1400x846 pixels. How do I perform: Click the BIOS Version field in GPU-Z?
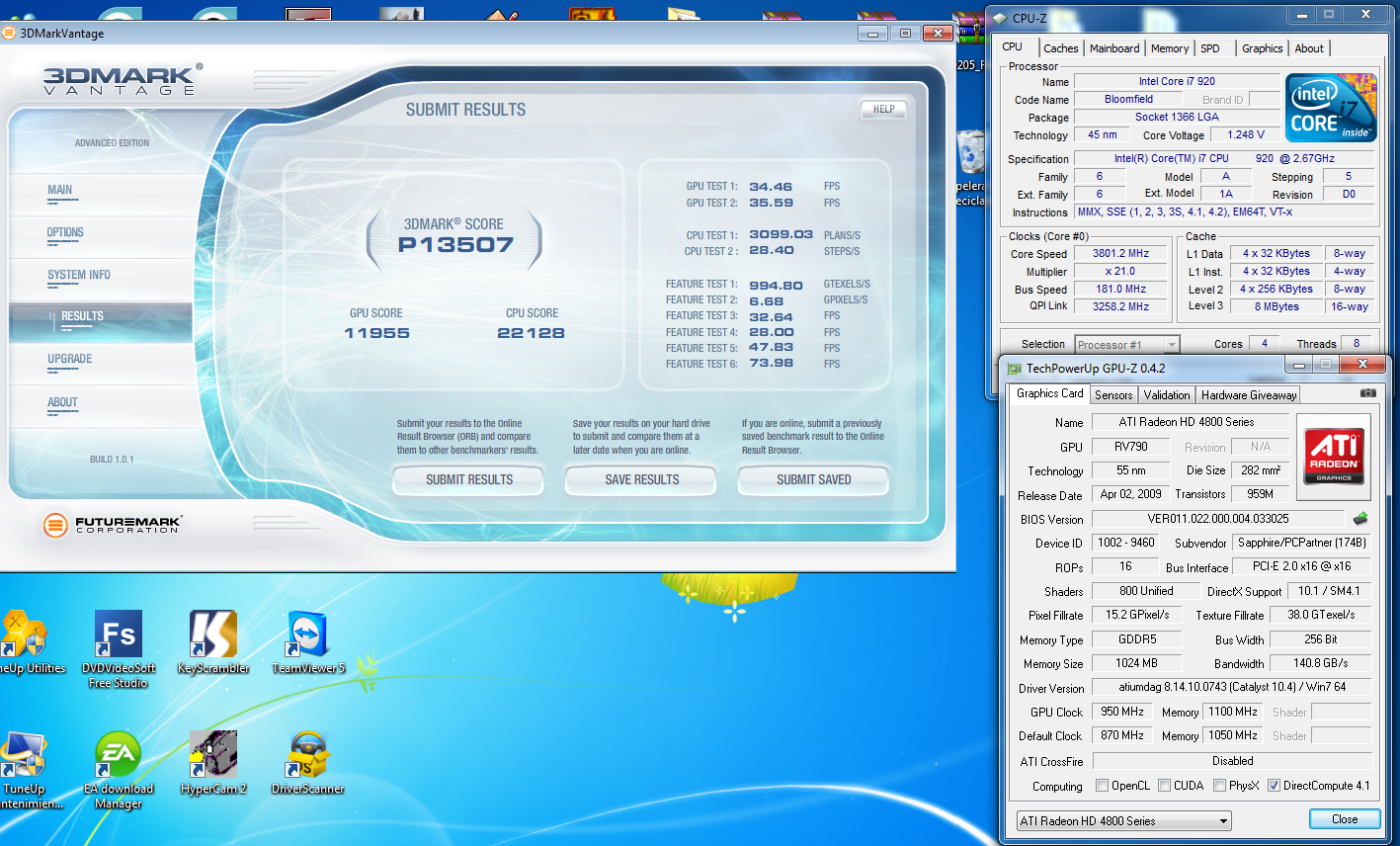point(1217,518)
